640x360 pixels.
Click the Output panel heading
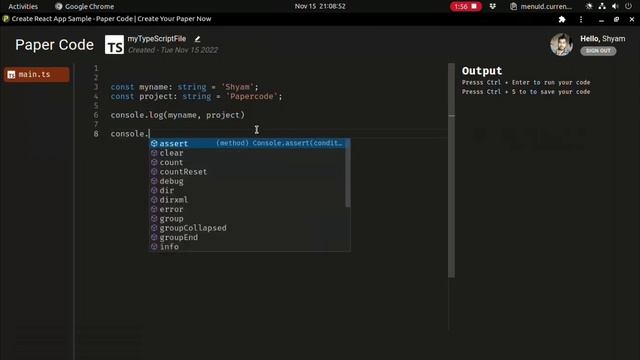[x=482, y=71]
